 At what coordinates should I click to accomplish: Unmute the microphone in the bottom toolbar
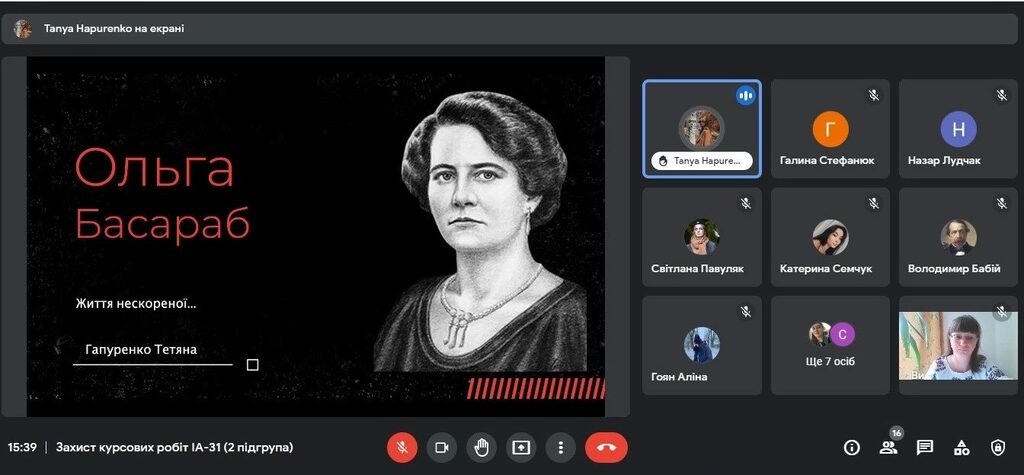[x=402, y=447]
